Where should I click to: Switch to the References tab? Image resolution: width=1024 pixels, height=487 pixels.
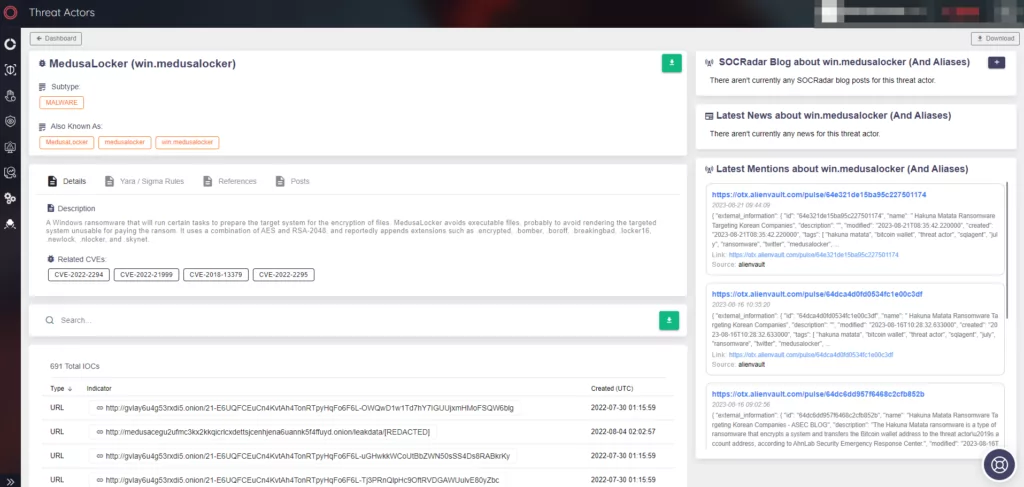tap(230, 181)
